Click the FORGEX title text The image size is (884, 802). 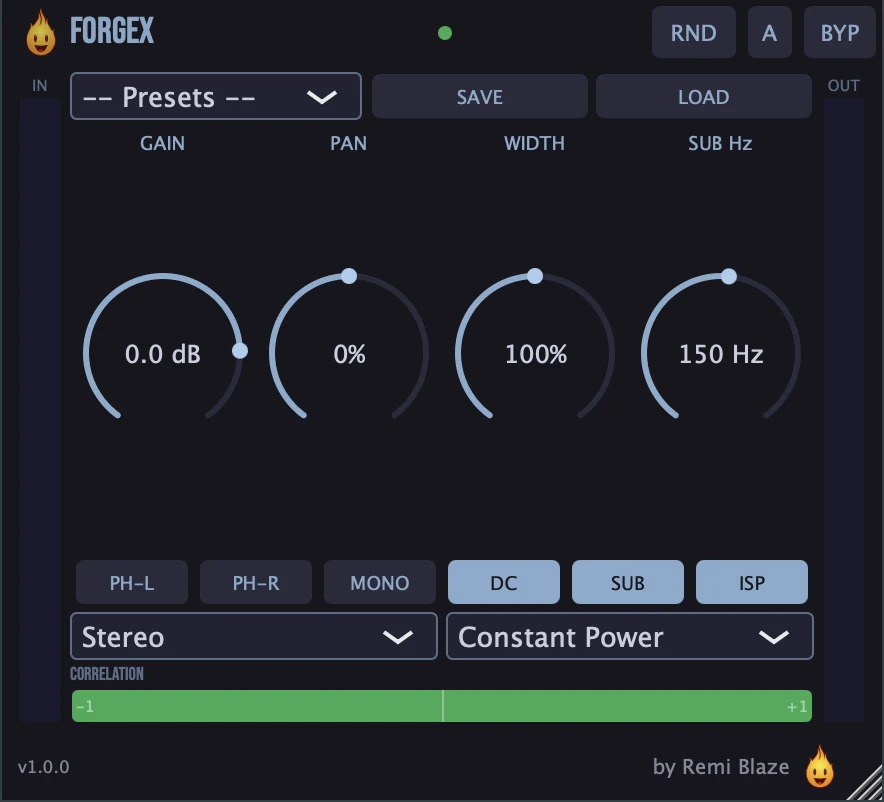click(112, 30)
